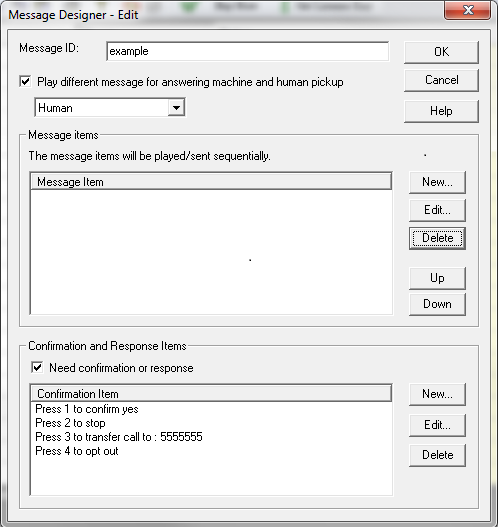Viewport: 499px width, 527px height.
Task: Create a New confirmation item
Action: 437,394
